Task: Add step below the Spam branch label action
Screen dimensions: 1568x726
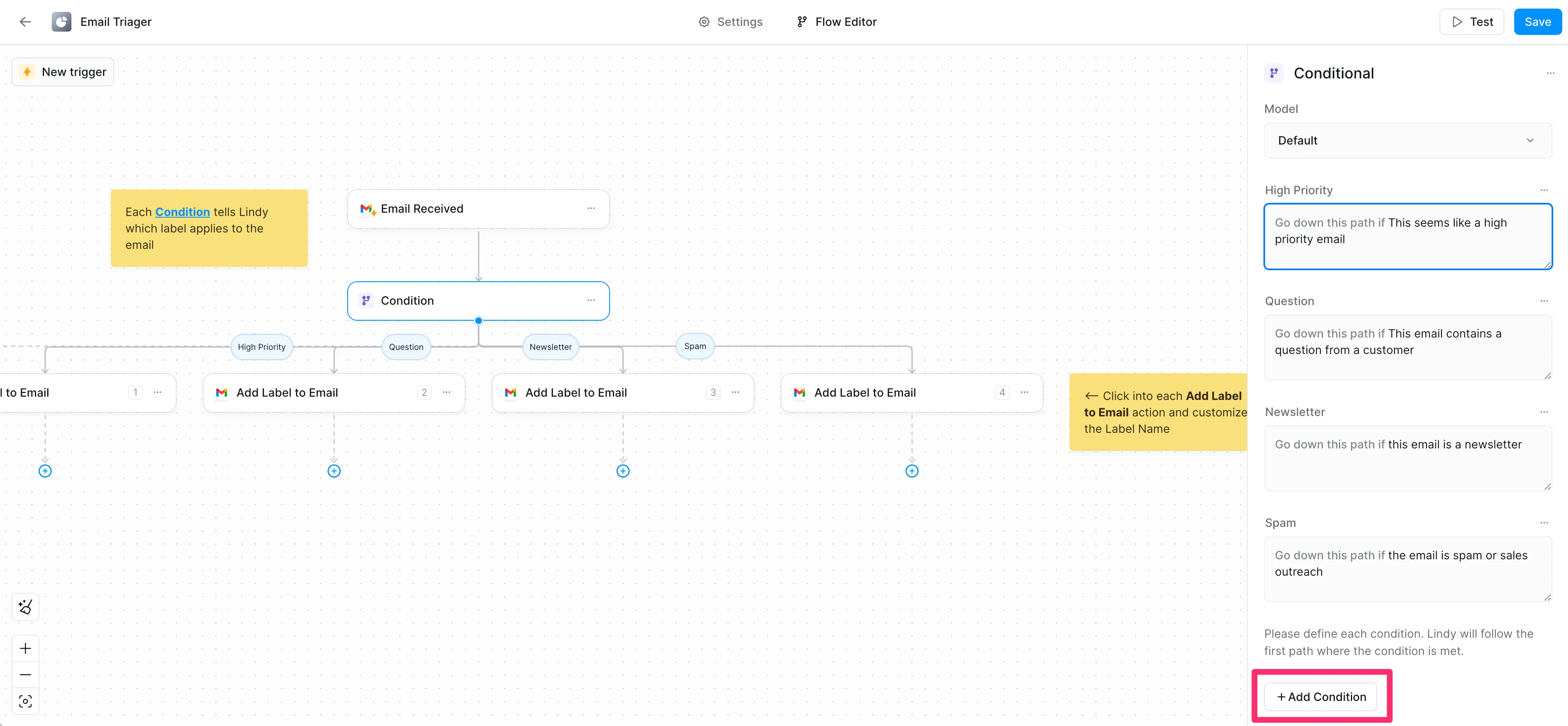Action: (x=911, y=471)
